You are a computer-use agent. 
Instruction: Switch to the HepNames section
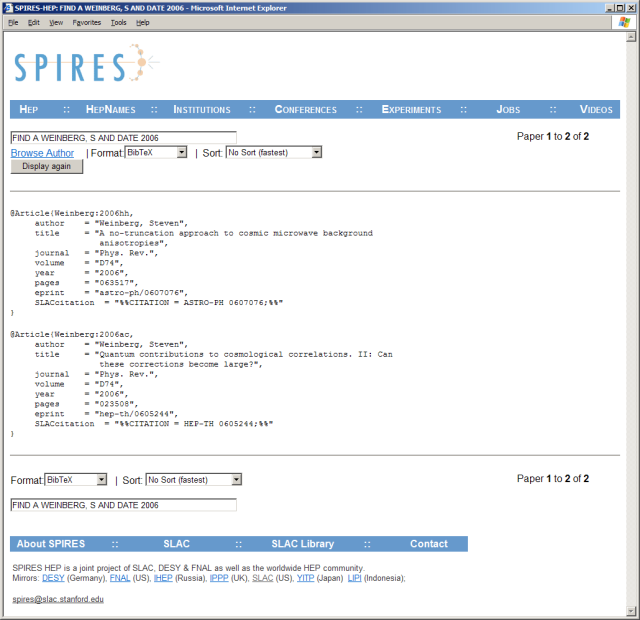[111, 109]
